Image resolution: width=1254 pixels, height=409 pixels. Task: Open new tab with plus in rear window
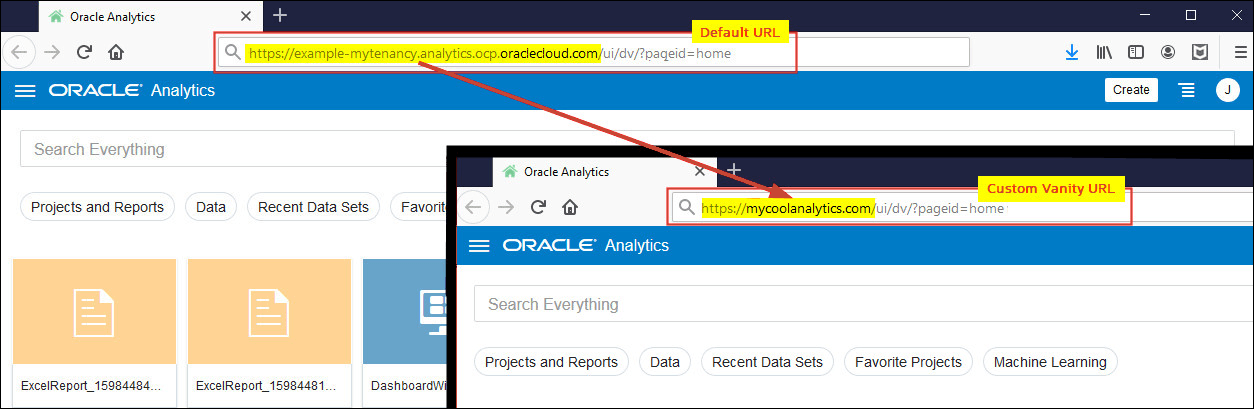click(280, 15)
